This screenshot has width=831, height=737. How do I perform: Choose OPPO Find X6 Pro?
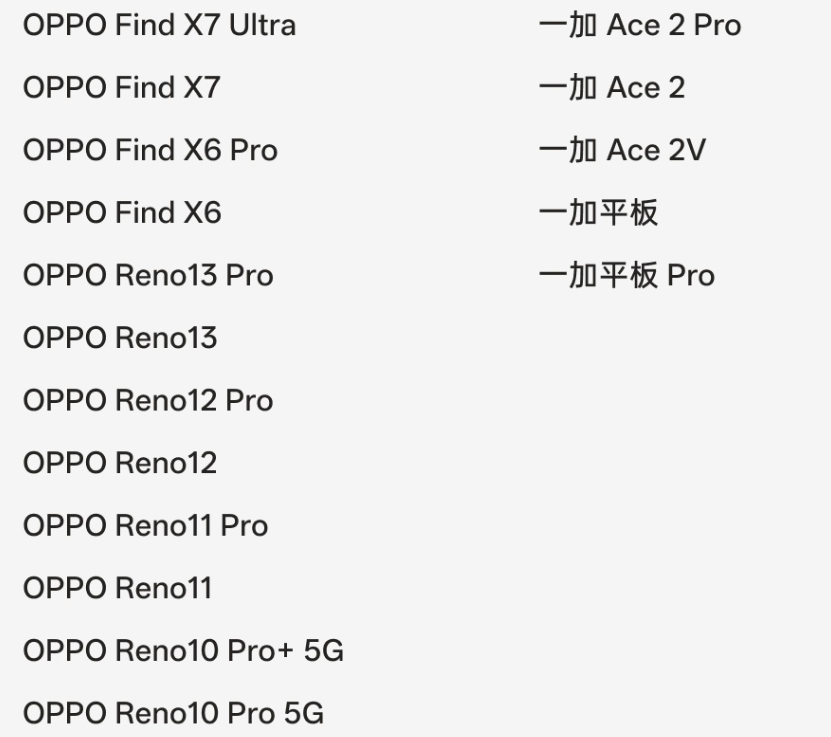point(150,151)
